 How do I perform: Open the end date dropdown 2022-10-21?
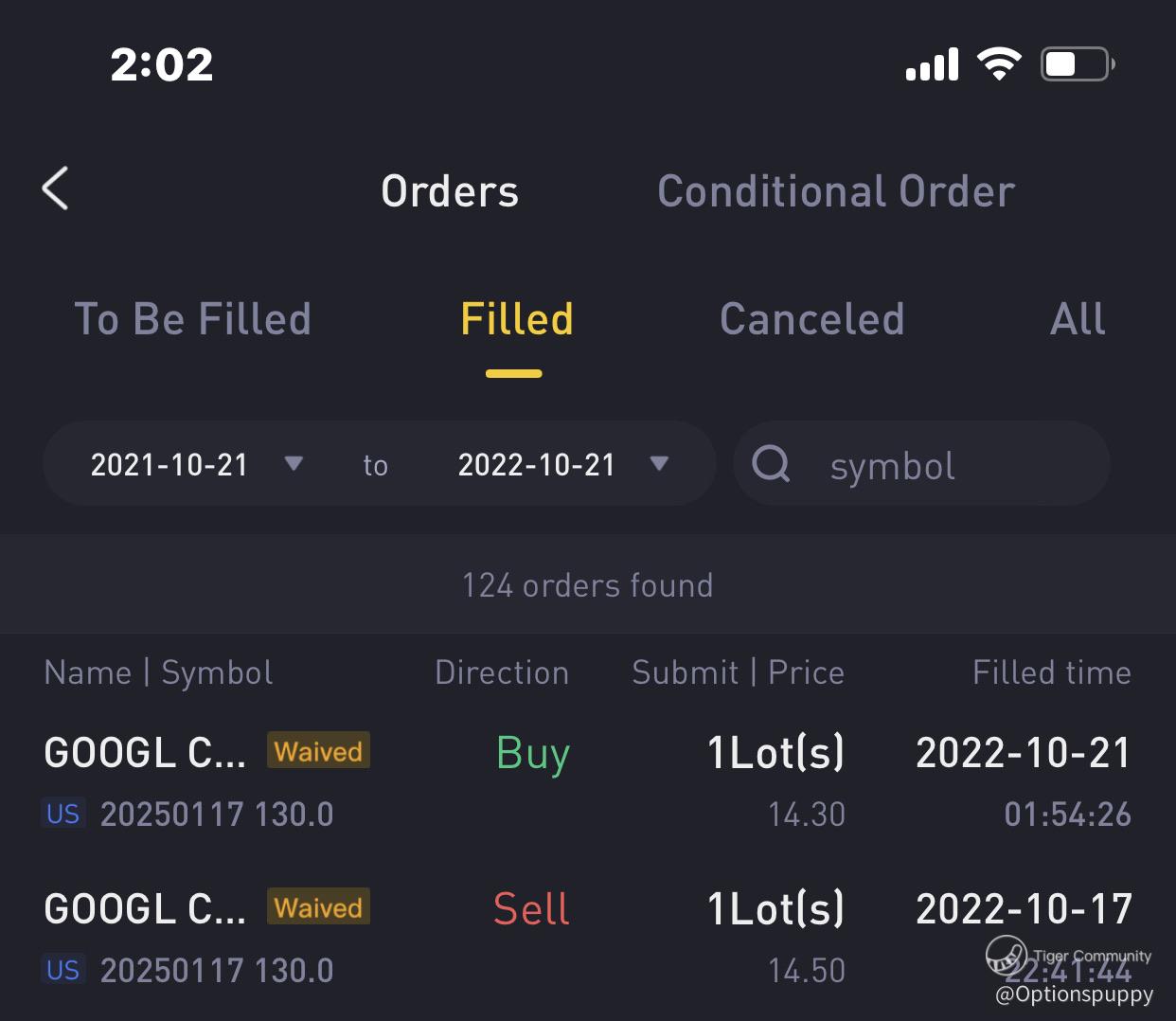point(563,464)
